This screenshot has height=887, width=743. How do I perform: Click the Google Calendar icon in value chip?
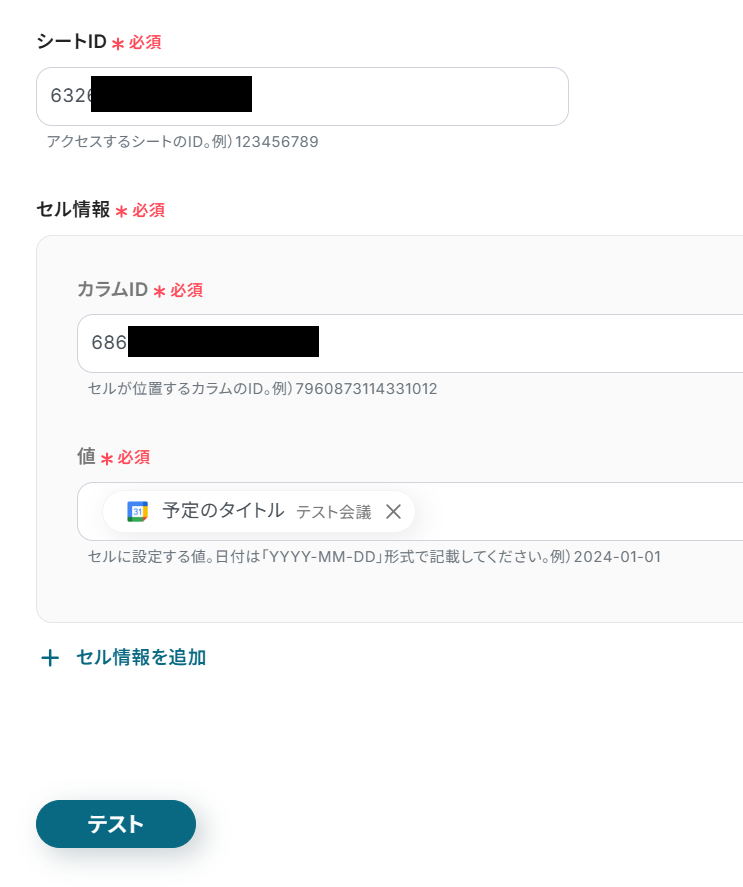pyautogui.click(x=138, y=511)
